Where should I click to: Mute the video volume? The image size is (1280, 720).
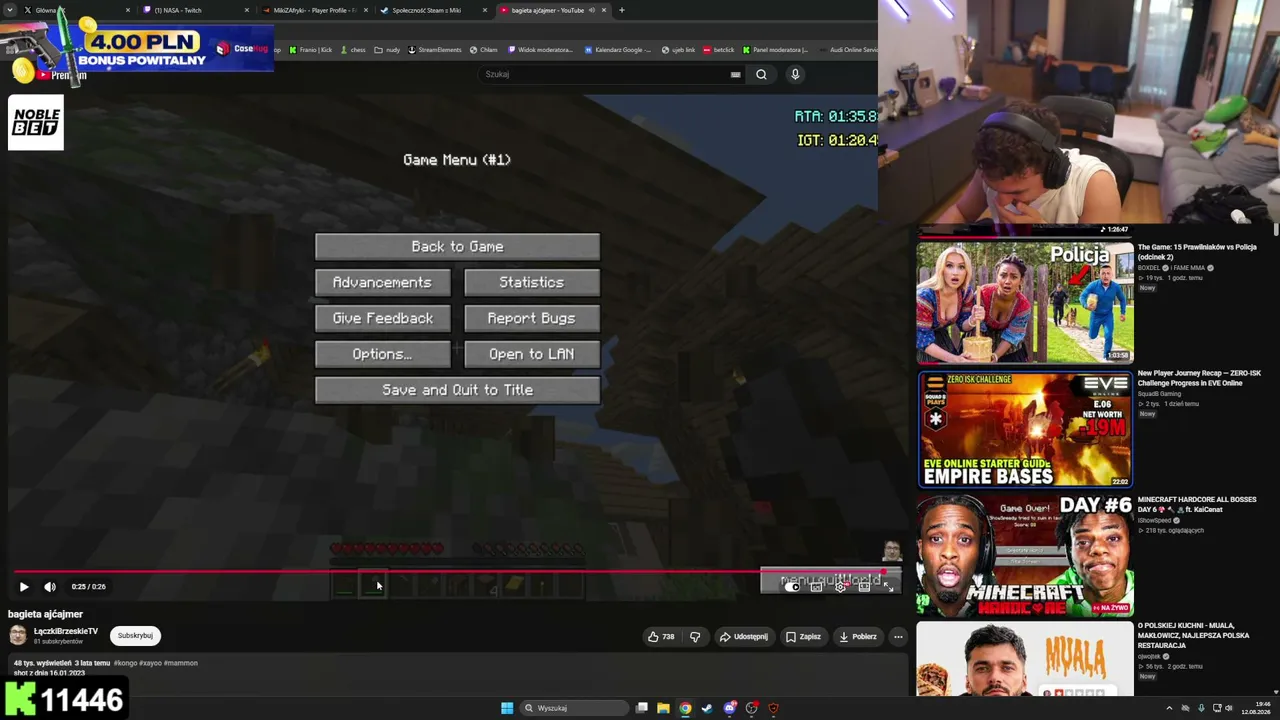[50, 587]
